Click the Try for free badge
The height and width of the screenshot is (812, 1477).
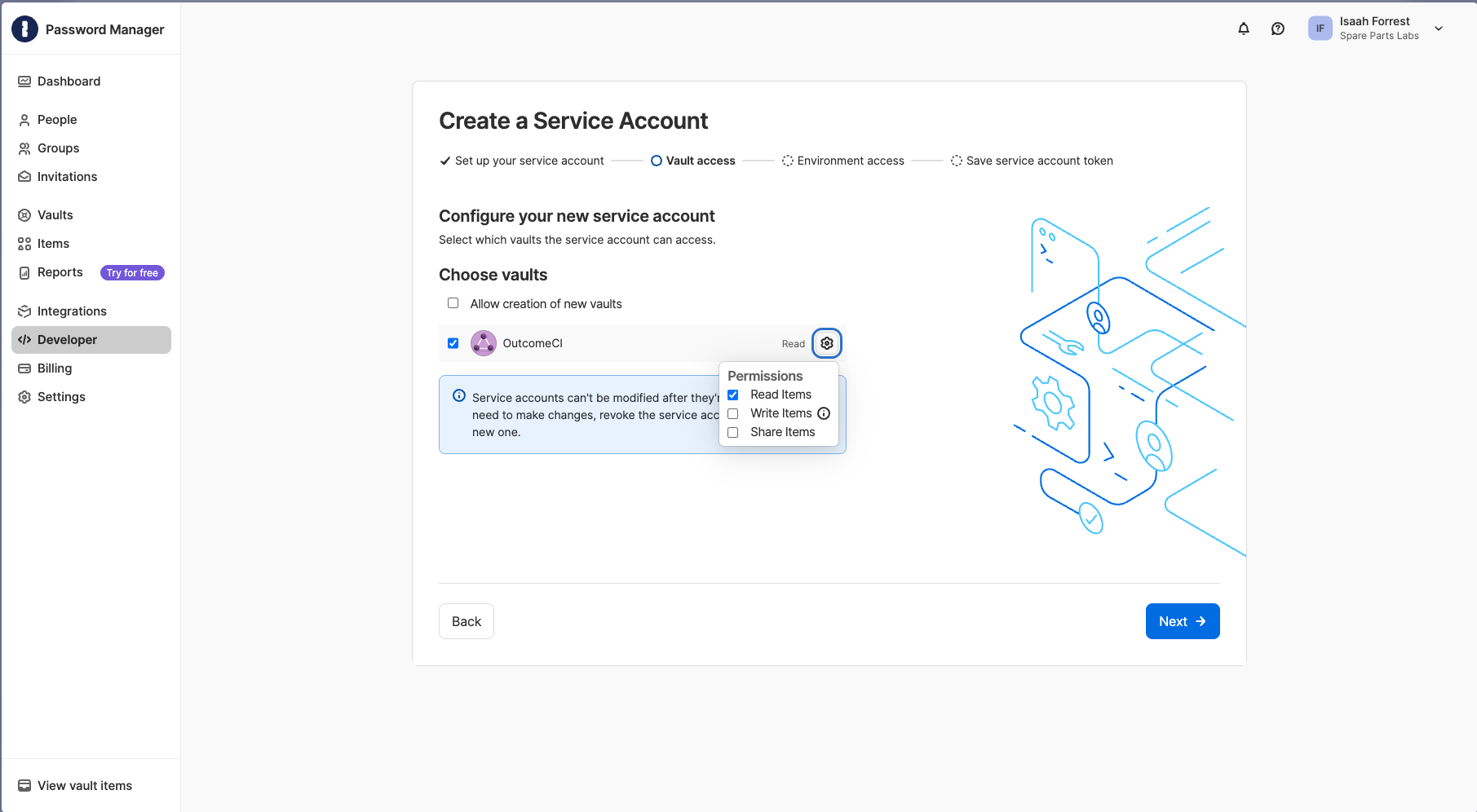132,273
